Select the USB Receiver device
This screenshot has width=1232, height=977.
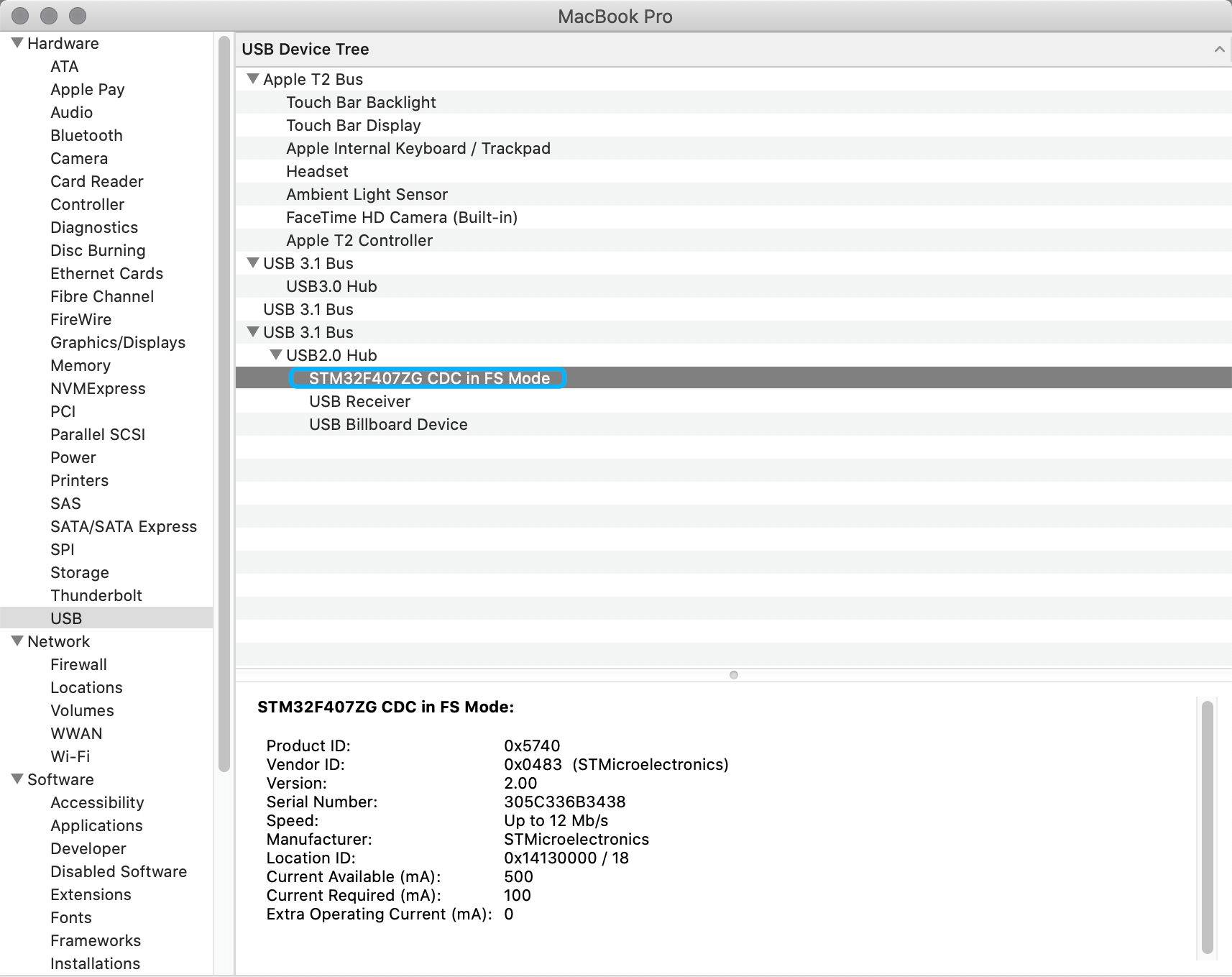point(734,401)
